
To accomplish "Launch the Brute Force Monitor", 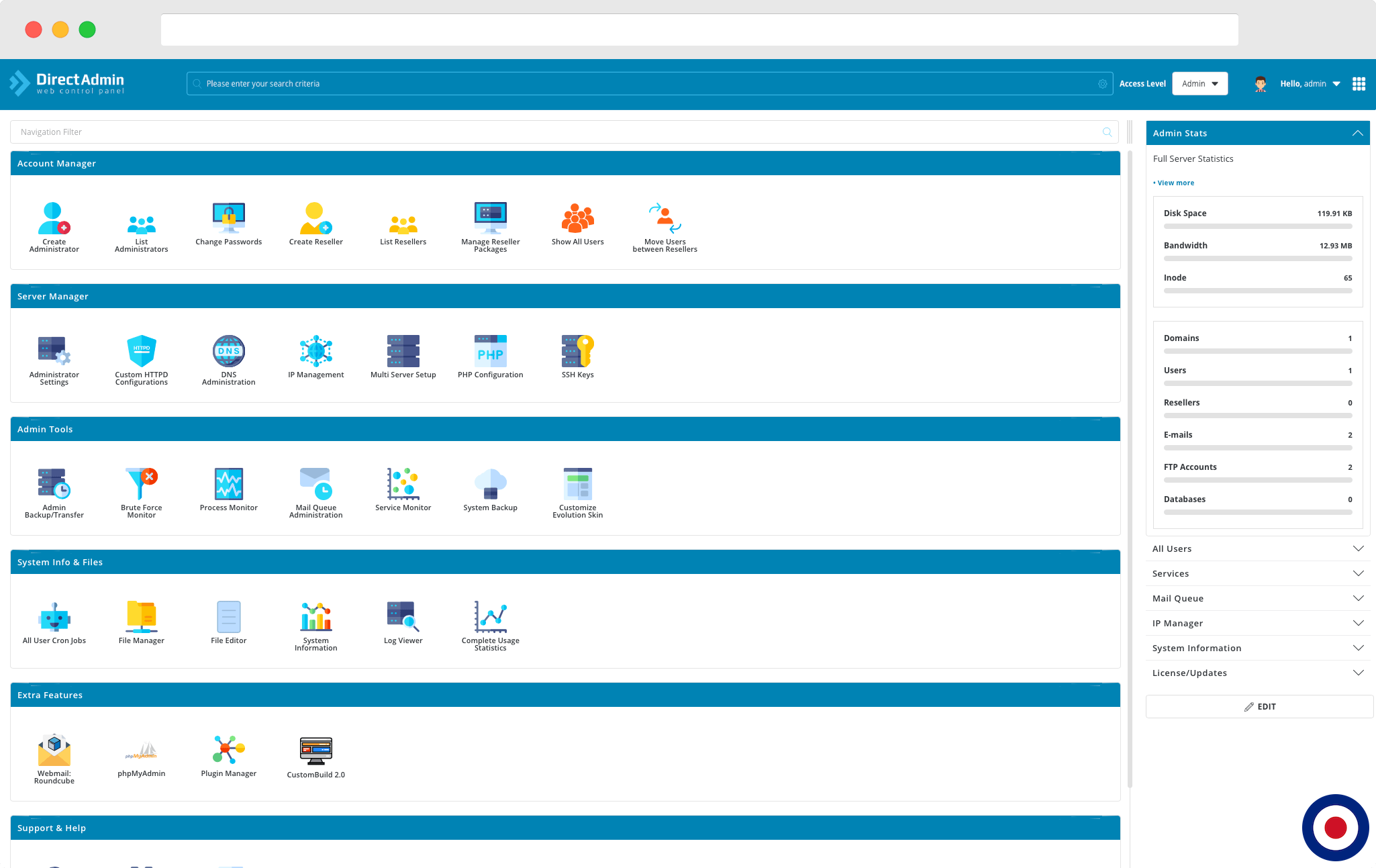I will (141, 490).
